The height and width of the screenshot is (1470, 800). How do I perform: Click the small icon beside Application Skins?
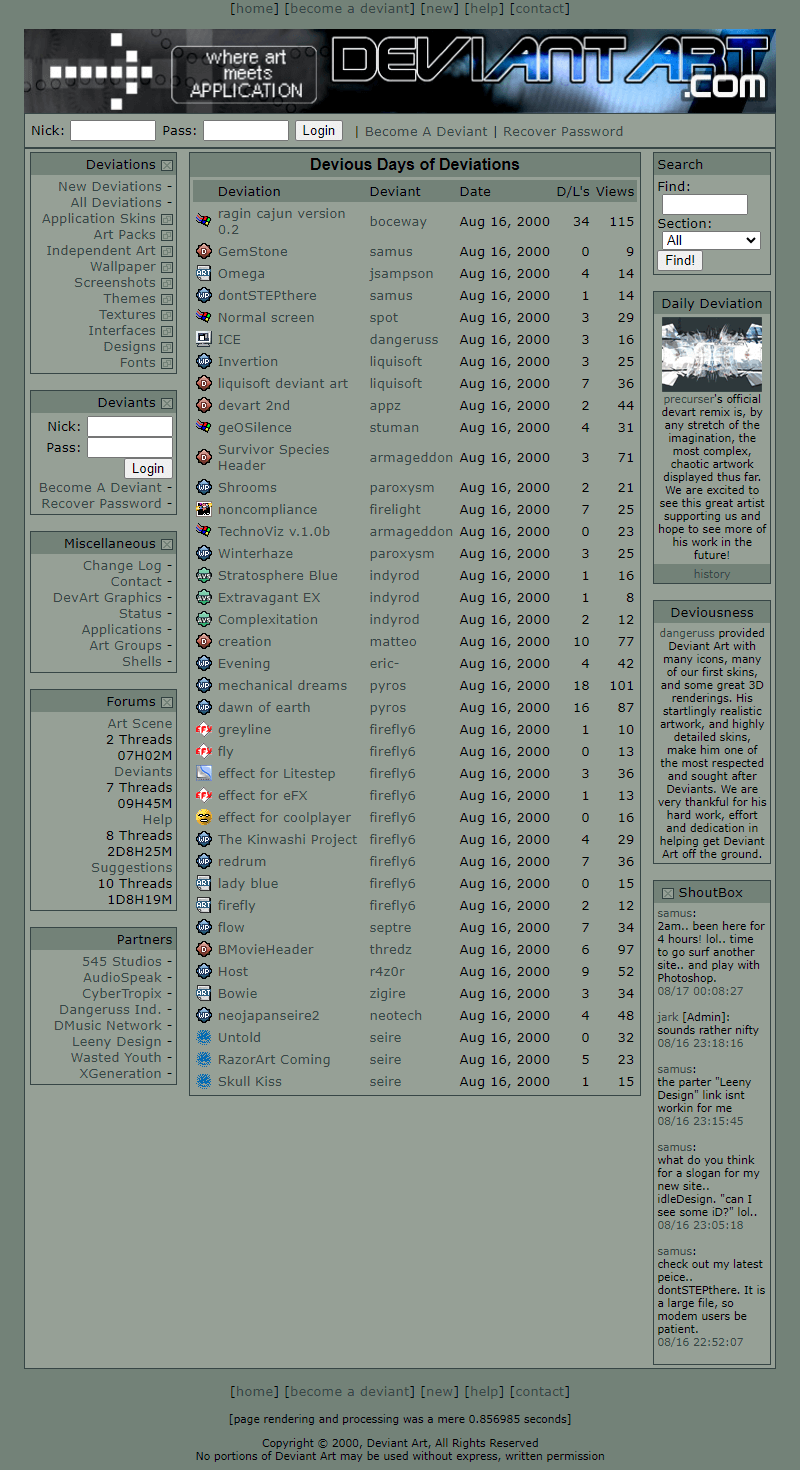(x=167, y=219)
